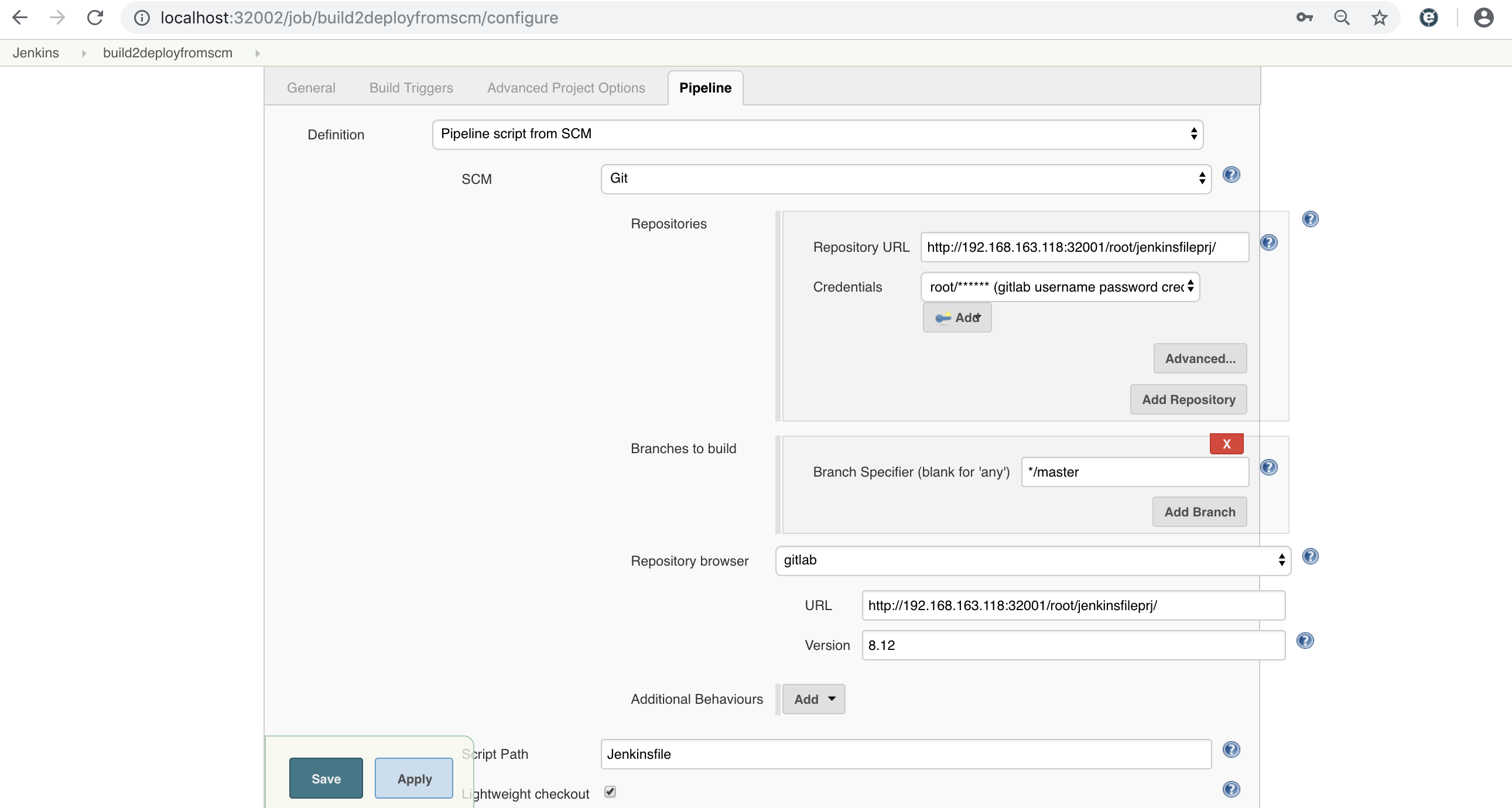
Task: Click help icon next to Version field
Action: (1304, 641)
